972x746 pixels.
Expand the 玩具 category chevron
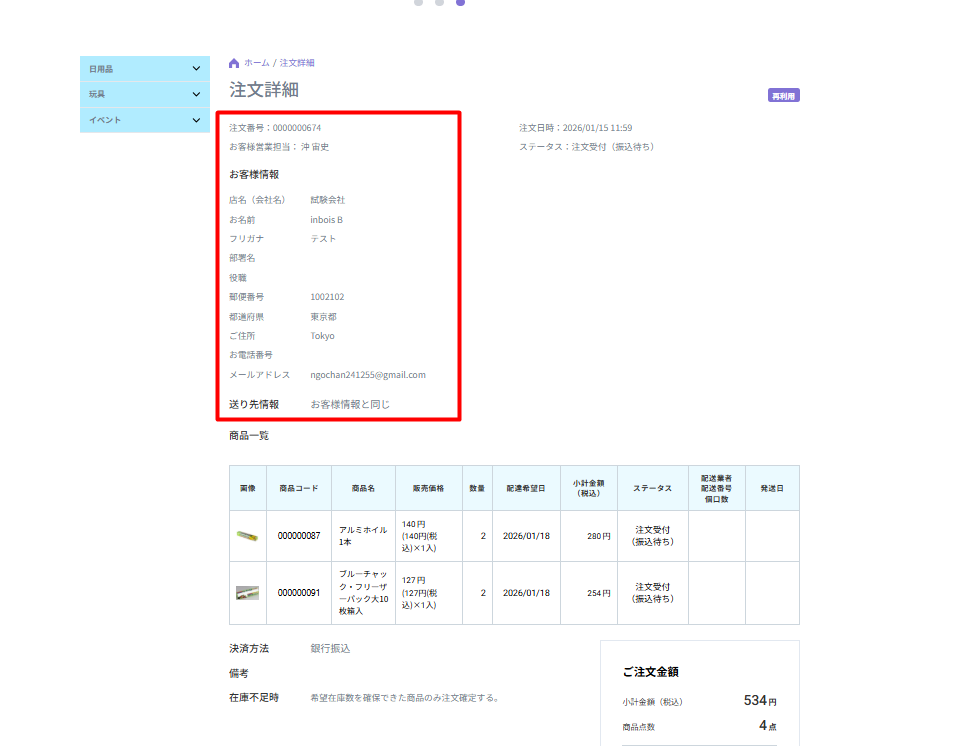pyautogui.click(x=196, y=95)
